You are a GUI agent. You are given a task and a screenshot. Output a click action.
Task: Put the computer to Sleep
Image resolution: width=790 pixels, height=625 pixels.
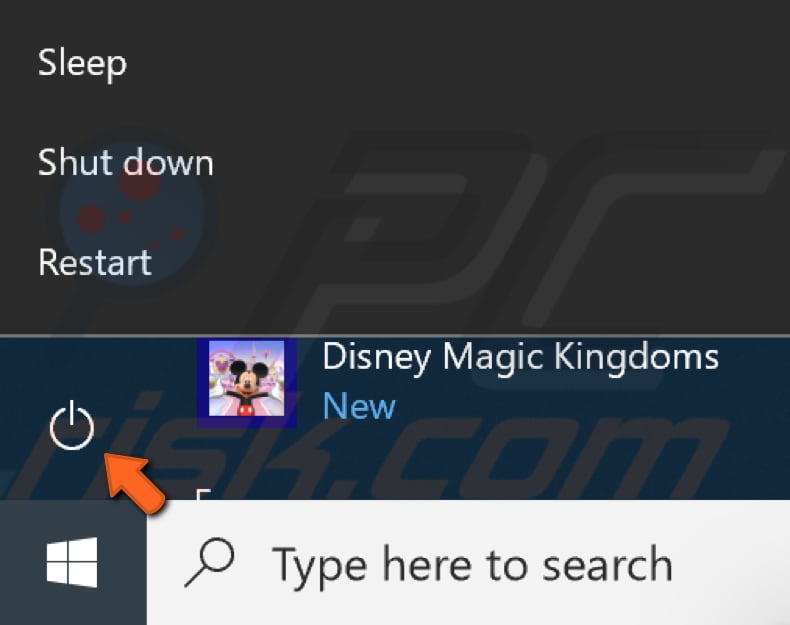tap(82, 63)
